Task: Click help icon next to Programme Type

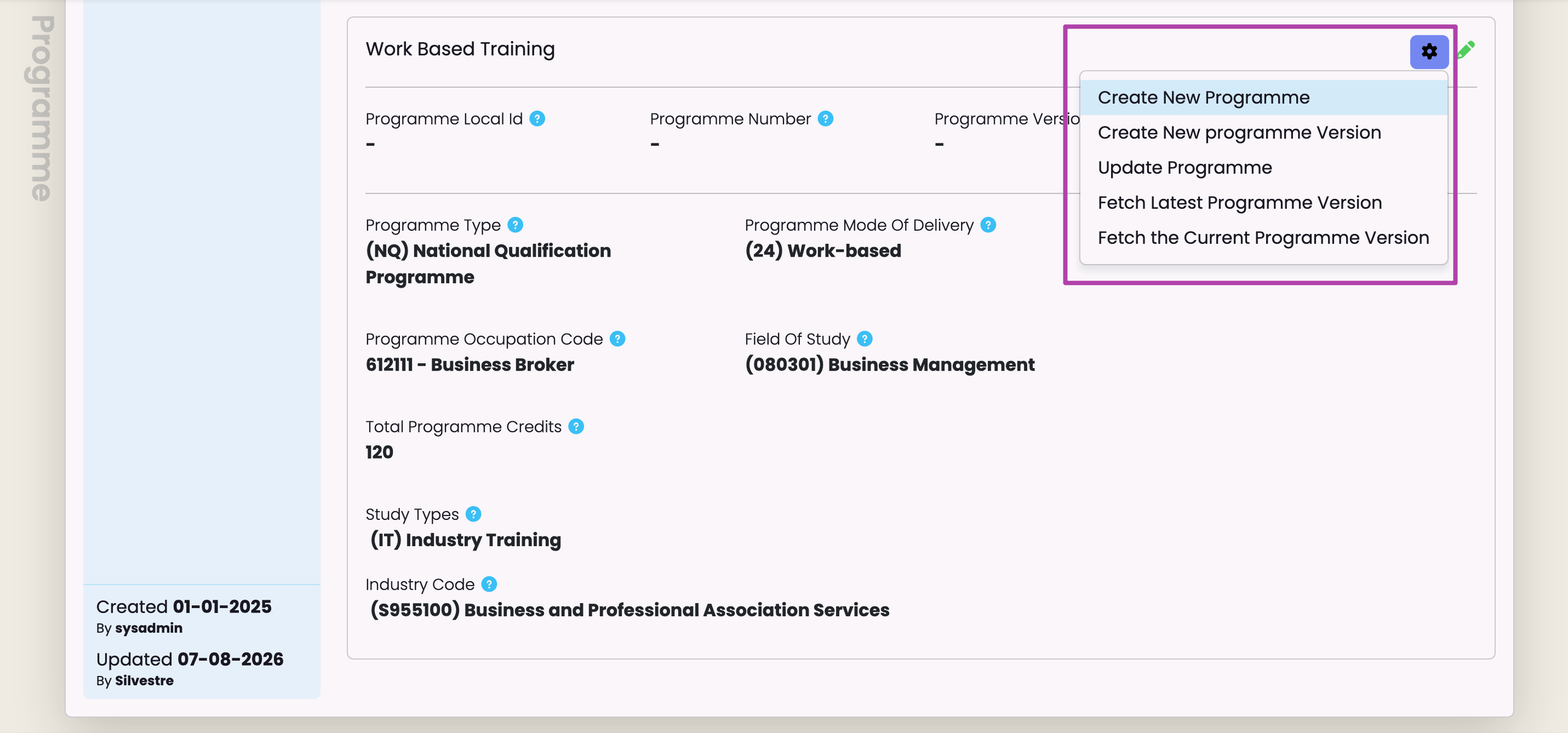Action: coord(516,225)
